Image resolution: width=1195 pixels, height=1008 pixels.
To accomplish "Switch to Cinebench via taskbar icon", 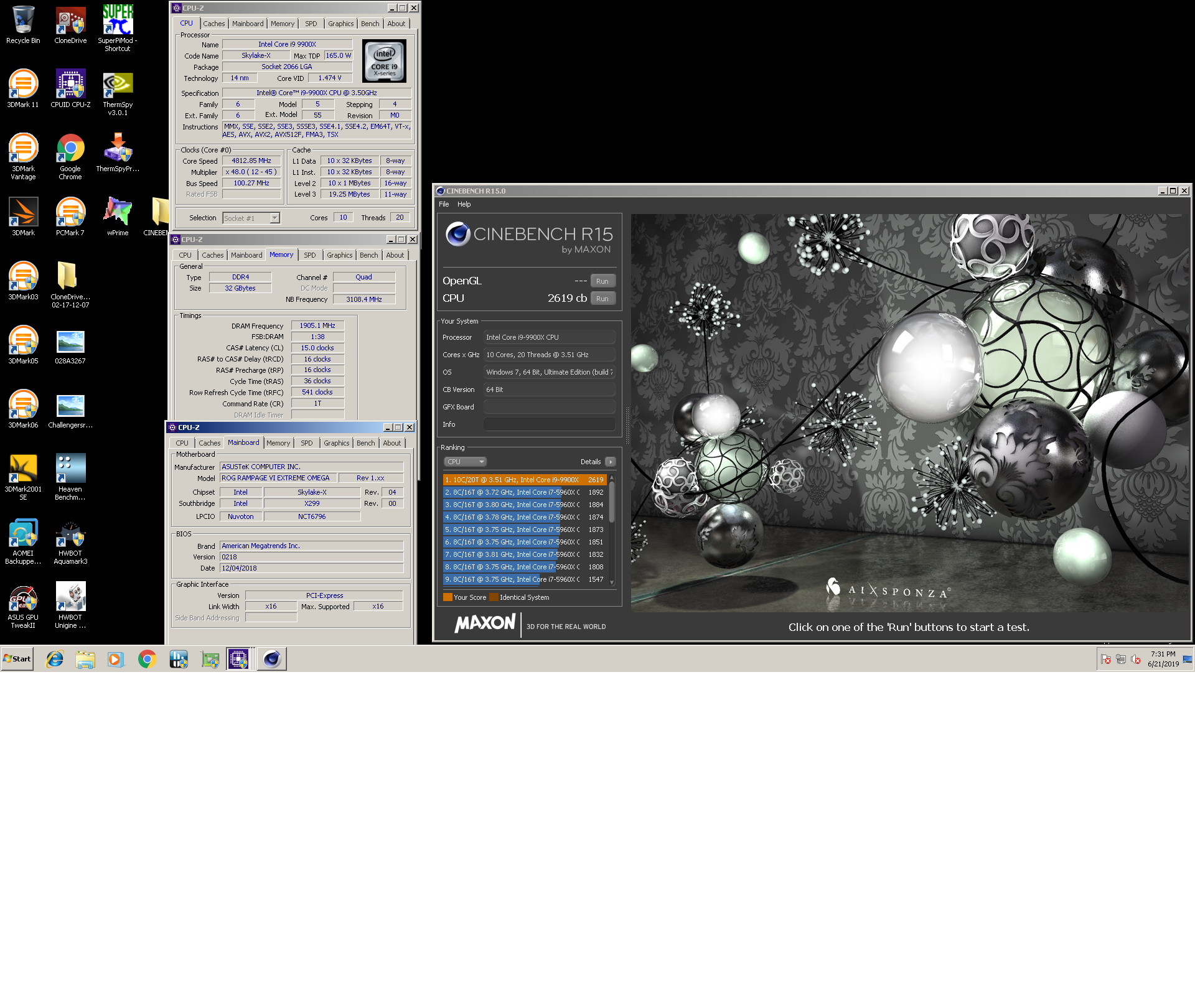I will [271, 659].
